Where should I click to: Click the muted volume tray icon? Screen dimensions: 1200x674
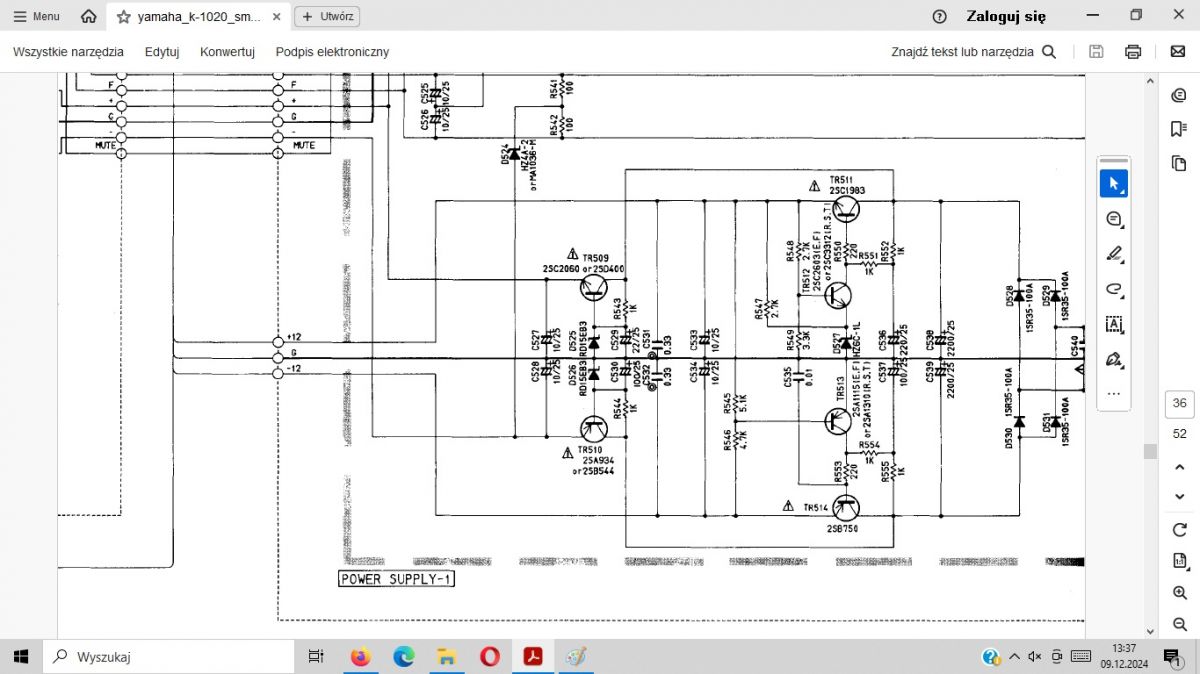click(1035, 656)
